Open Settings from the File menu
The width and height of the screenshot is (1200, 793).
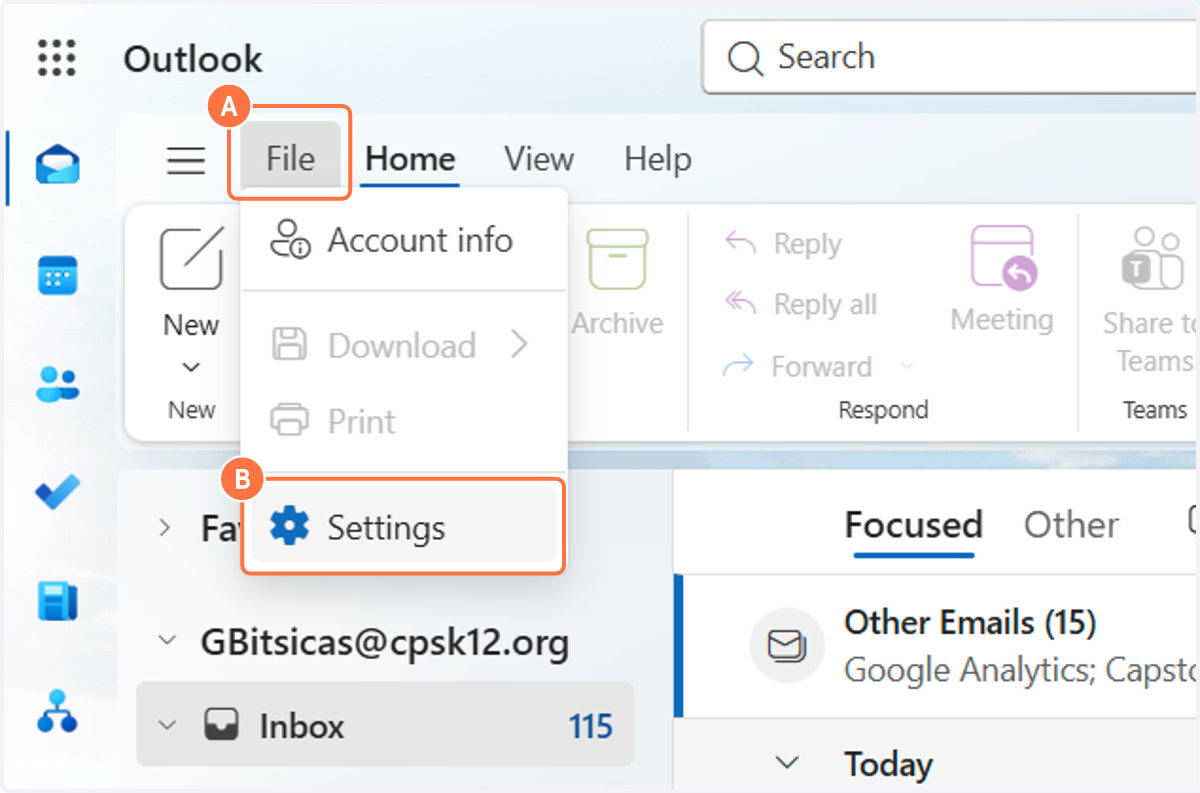tap(404, 527)
